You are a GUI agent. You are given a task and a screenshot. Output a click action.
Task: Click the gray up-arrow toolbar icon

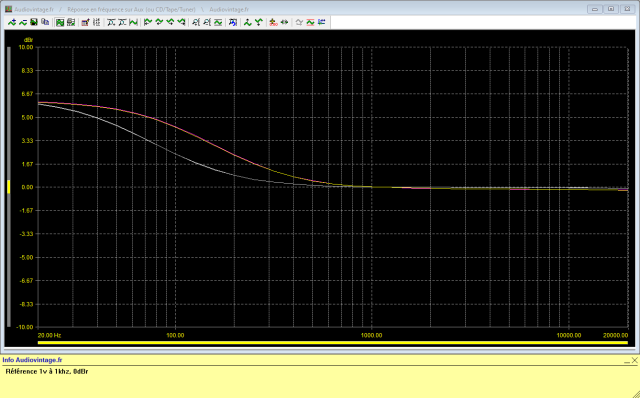coord(299,22)
